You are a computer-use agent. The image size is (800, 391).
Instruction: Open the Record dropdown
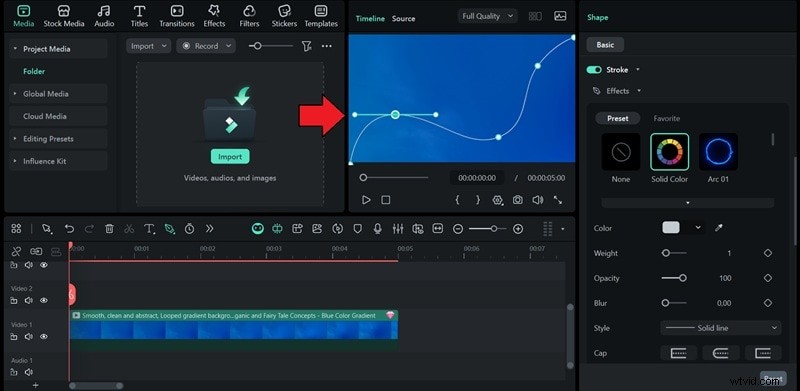pos(206,46)
